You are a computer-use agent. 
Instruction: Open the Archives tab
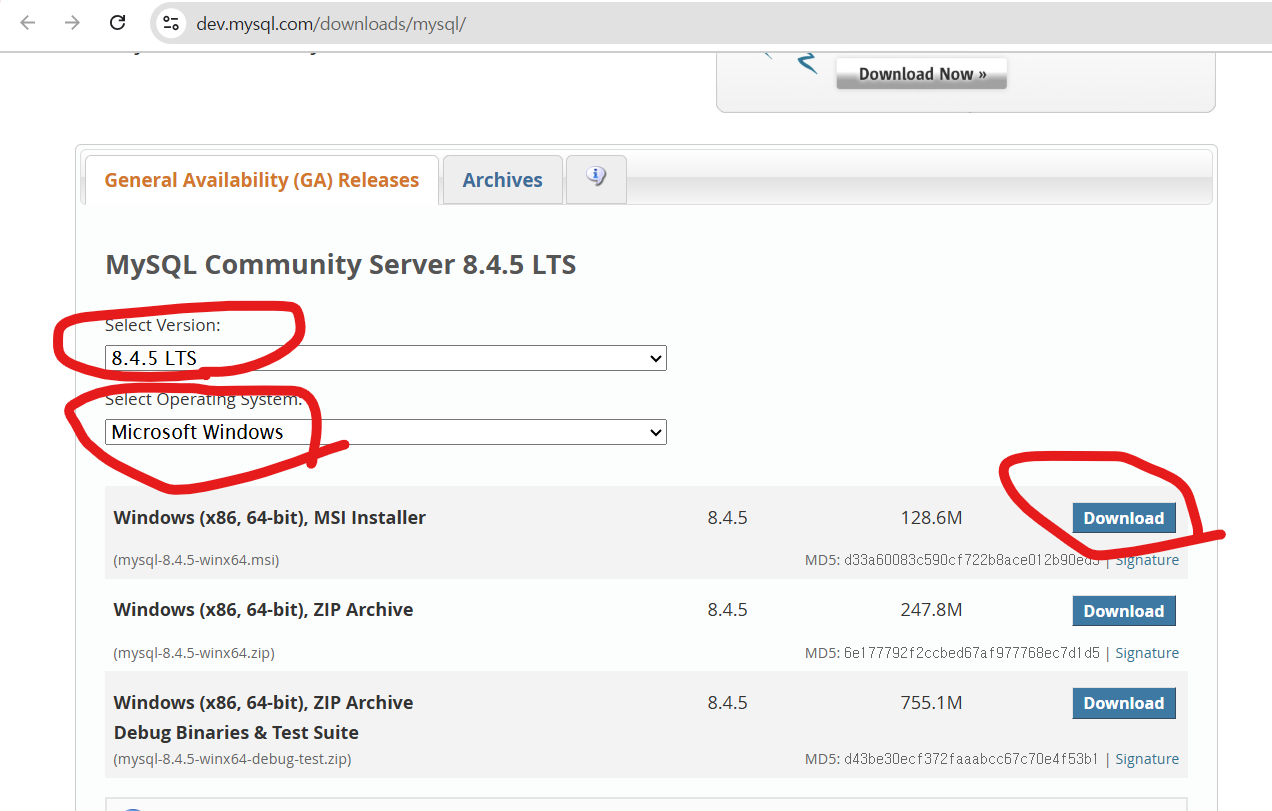[x=503, y=180]
